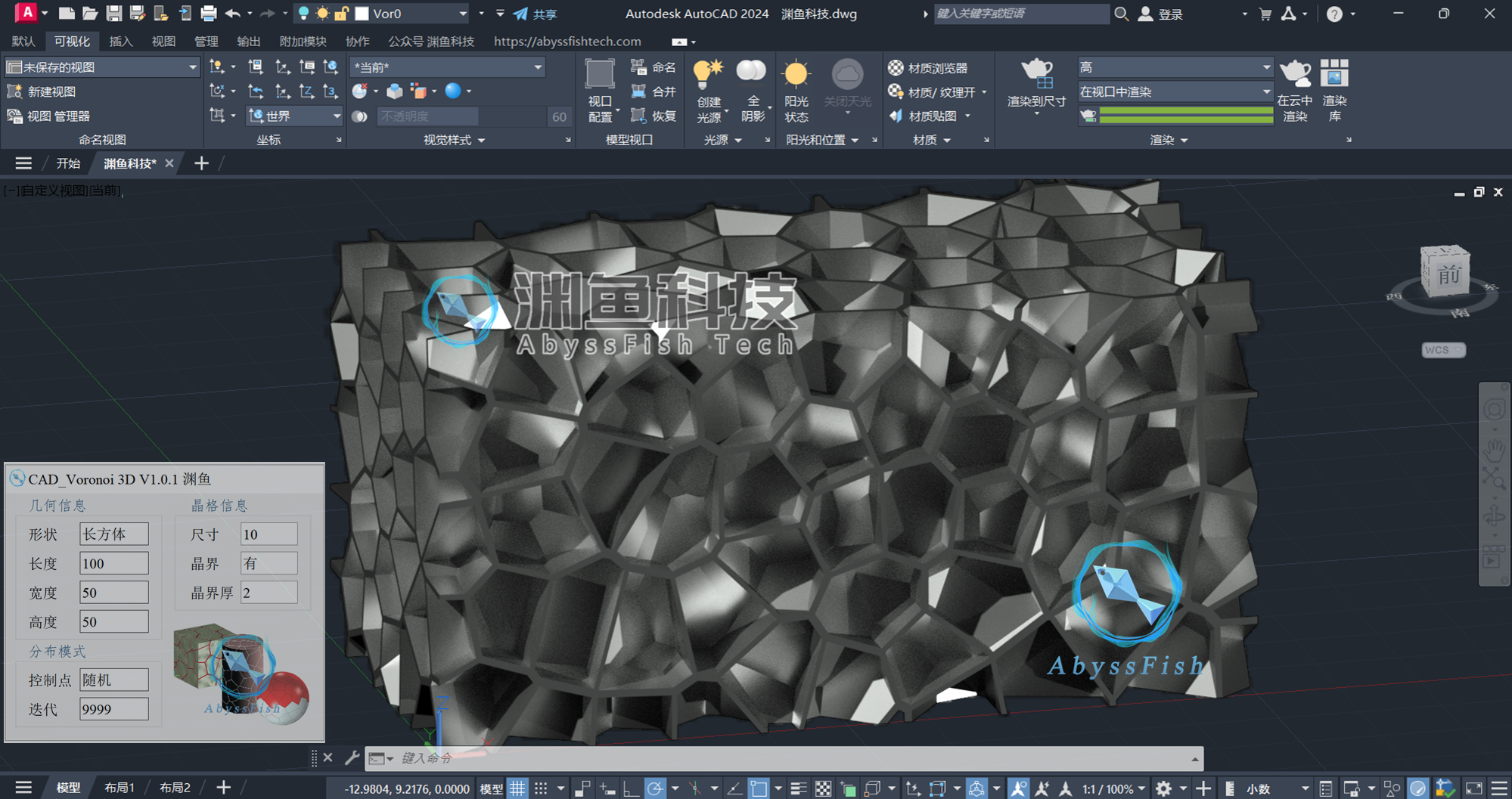This screenshot has width=1512, height=799.
Task: Click the 长度 input field showing 100
Action: [x=114, y=563]
